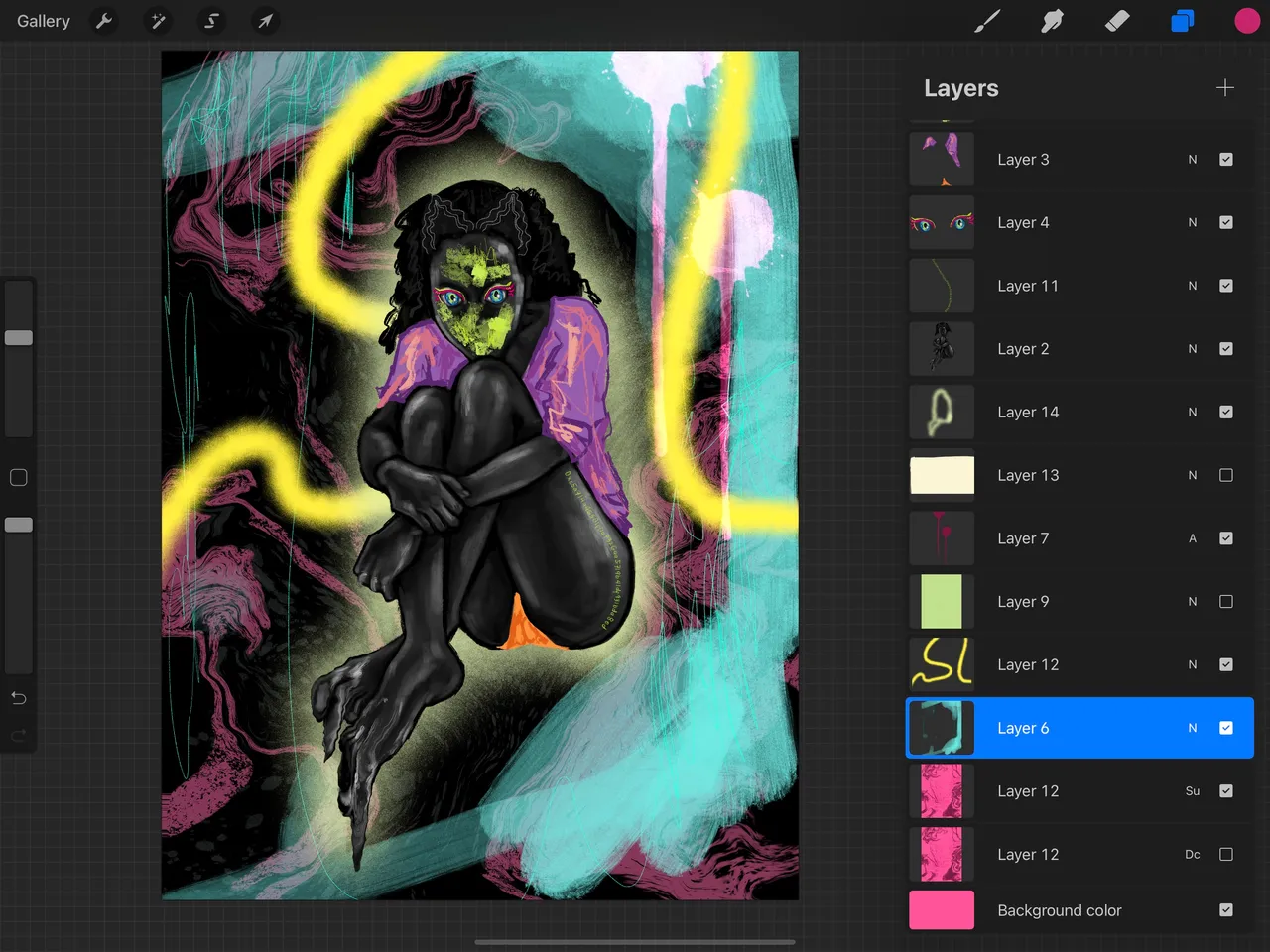
Task: Uncheck visibility of Layer 2
Action: [1226, 349]
